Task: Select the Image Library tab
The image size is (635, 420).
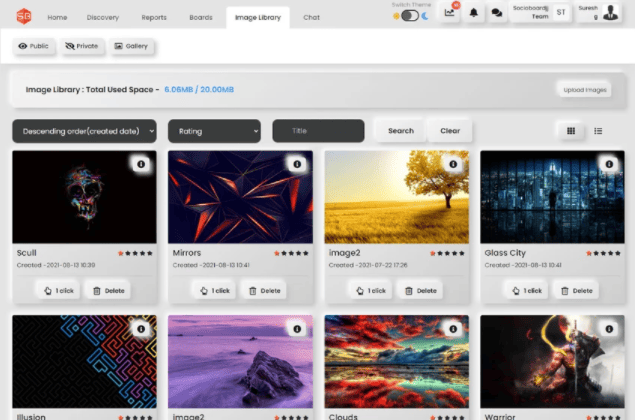Action: [x=258, y=18]
